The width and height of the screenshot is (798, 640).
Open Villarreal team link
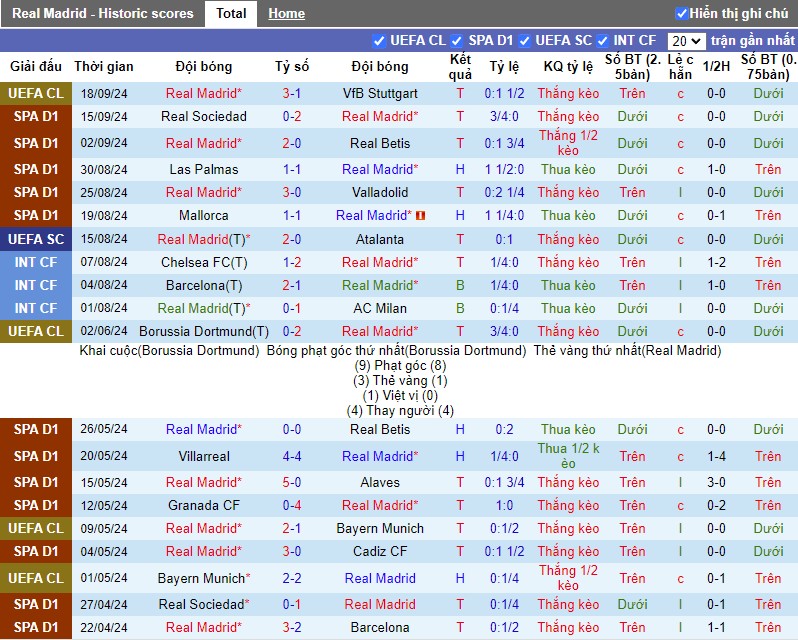(204, 456)
